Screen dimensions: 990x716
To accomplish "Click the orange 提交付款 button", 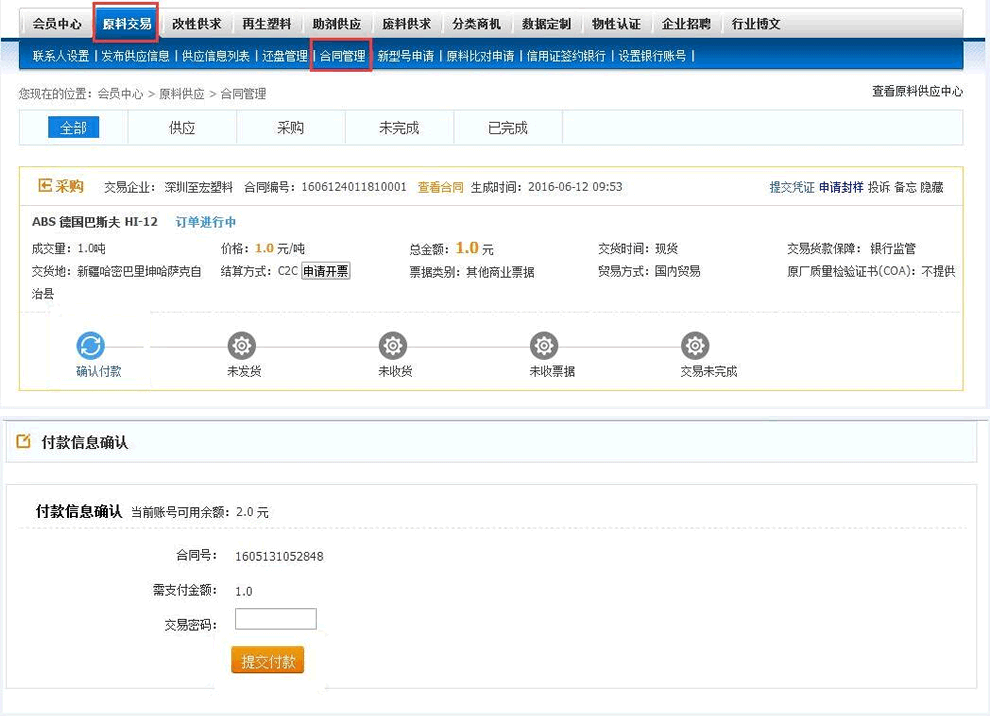I will point(268,660).
